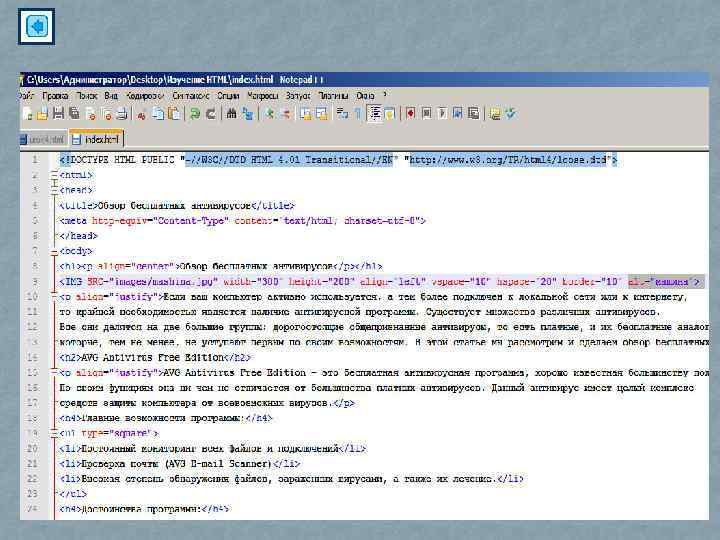Image resolution: width=720 pixels, height=540 pixels.
Task: Open the Синтаксис menu
Action: click(191, 96)
